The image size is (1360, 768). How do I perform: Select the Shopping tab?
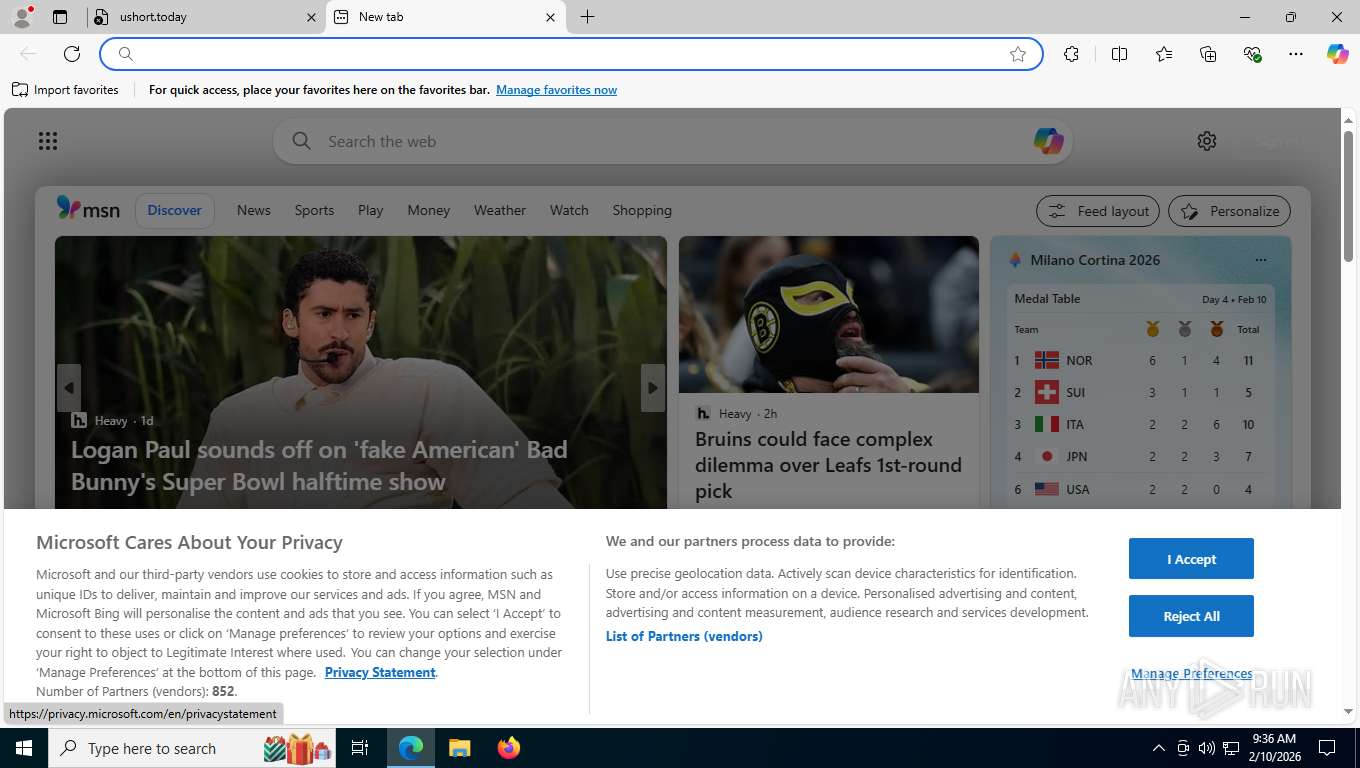(x=642, y=210)
